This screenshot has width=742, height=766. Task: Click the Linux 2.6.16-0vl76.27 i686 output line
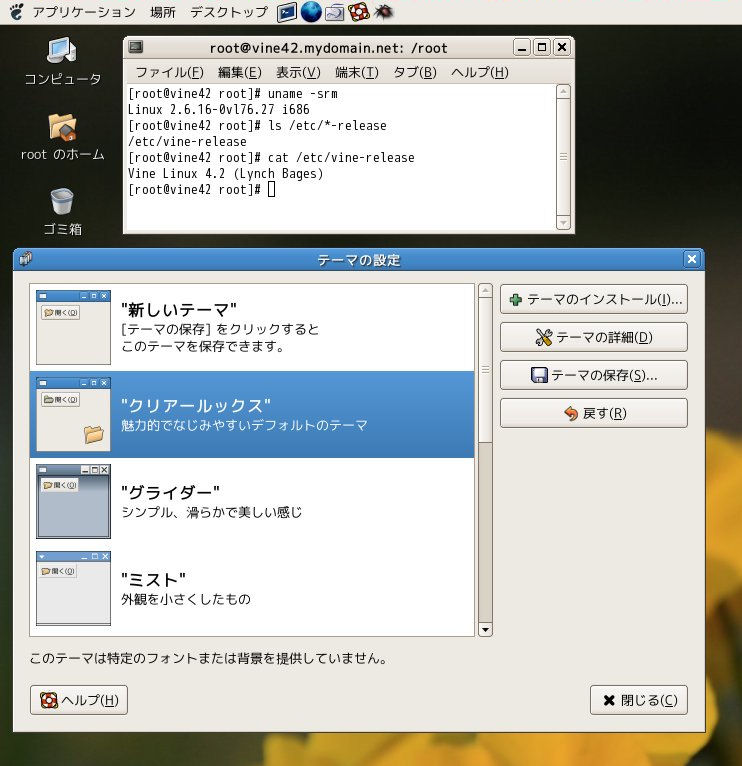tap(218, 109)
